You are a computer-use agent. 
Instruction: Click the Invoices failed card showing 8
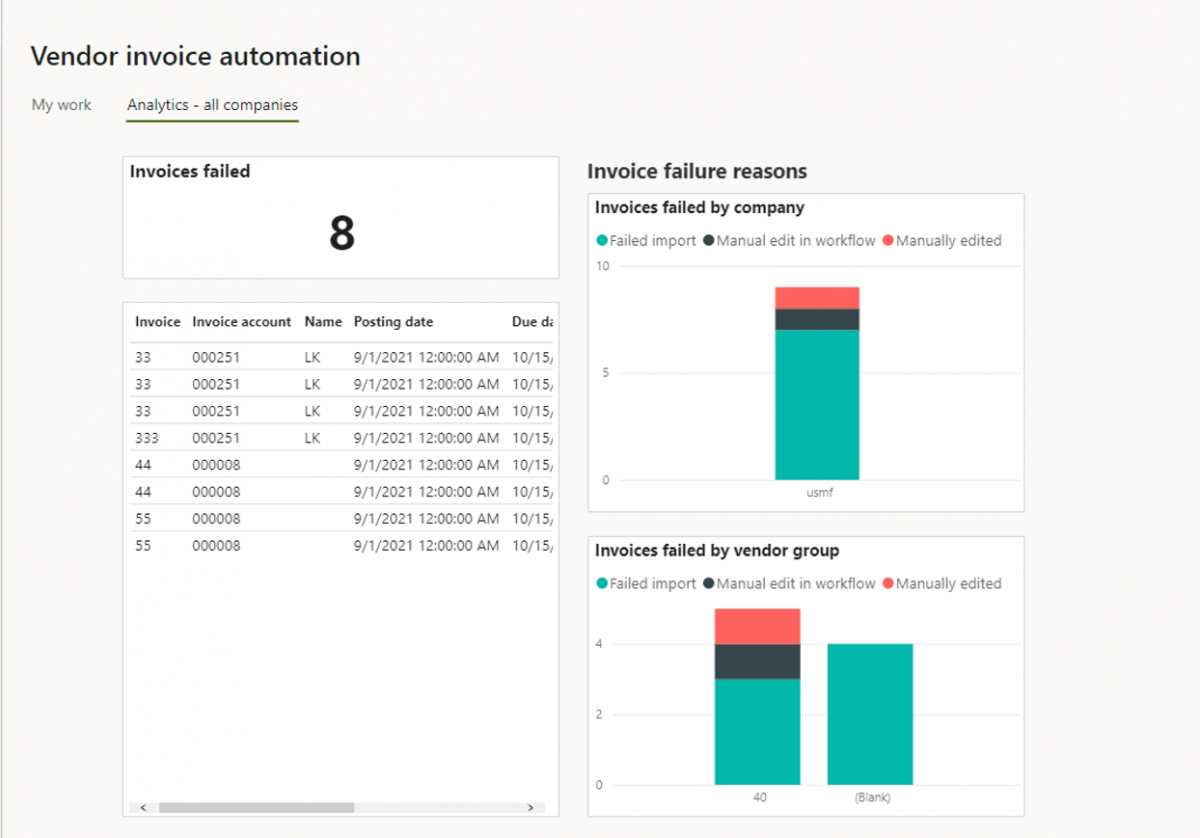341,217
